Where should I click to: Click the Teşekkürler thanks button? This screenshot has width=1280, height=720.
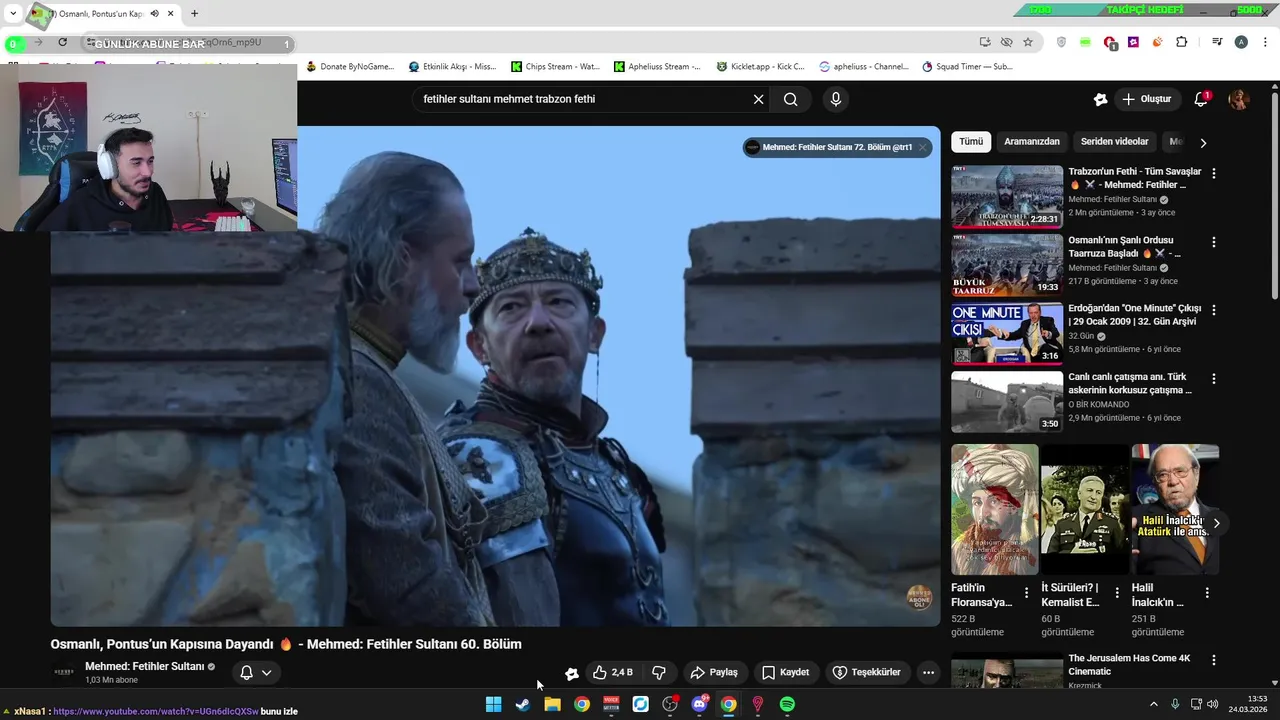click(867, 672)
